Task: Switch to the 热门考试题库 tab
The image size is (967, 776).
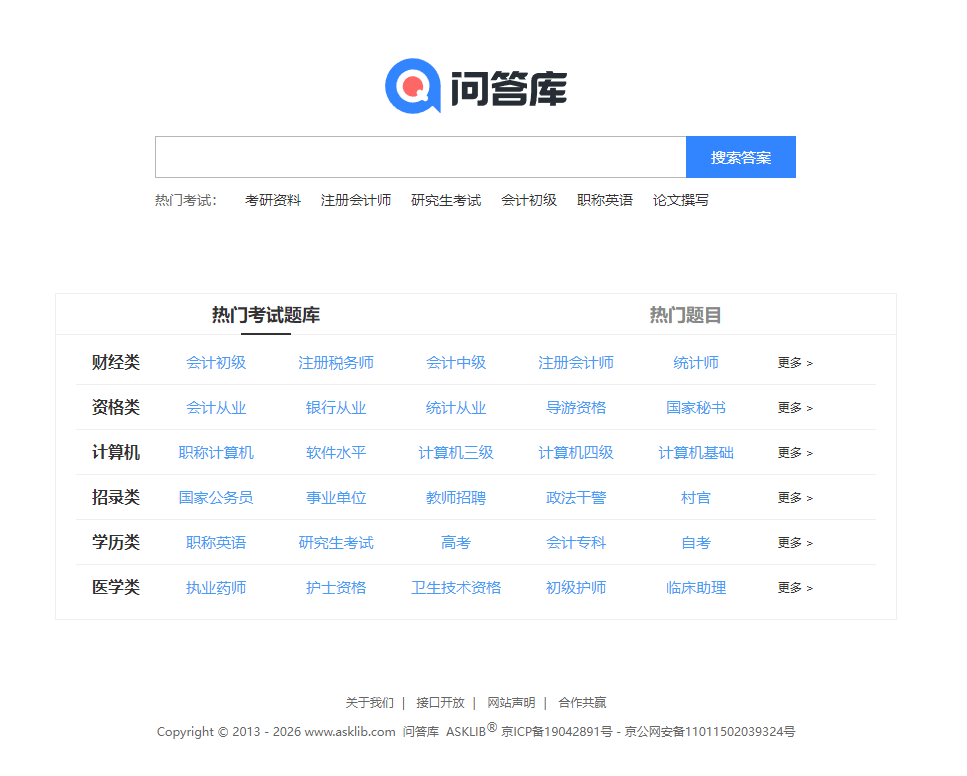Action: [x=266, y=315]
